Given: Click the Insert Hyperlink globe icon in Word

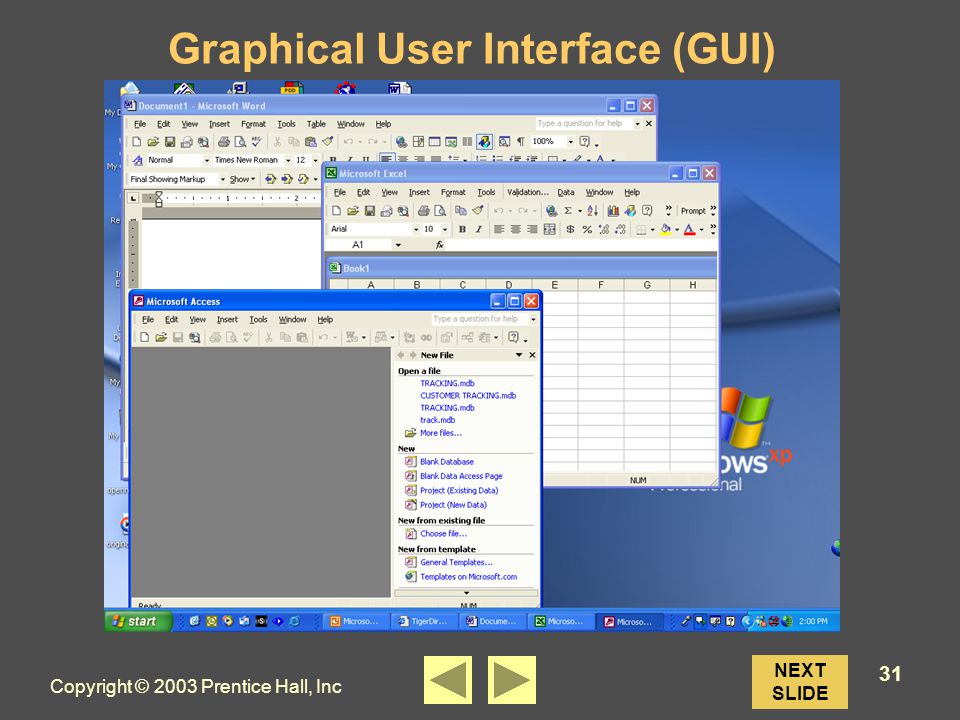Looking at the screenshot, I should 401,141.
